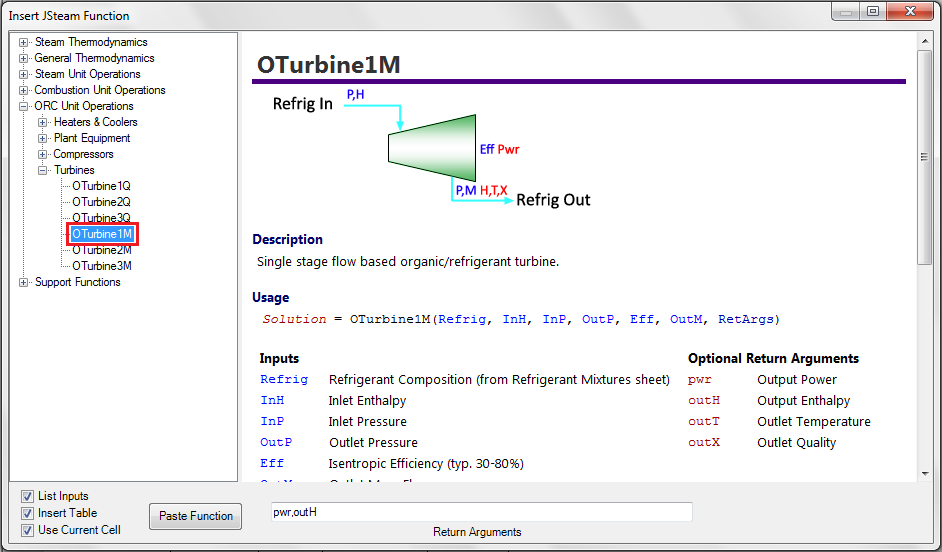Image resolution: width=942 pixels, height=552 pixels.
Task: Select the Combustion Unit Operations label
Action: [x=100, y=90]
